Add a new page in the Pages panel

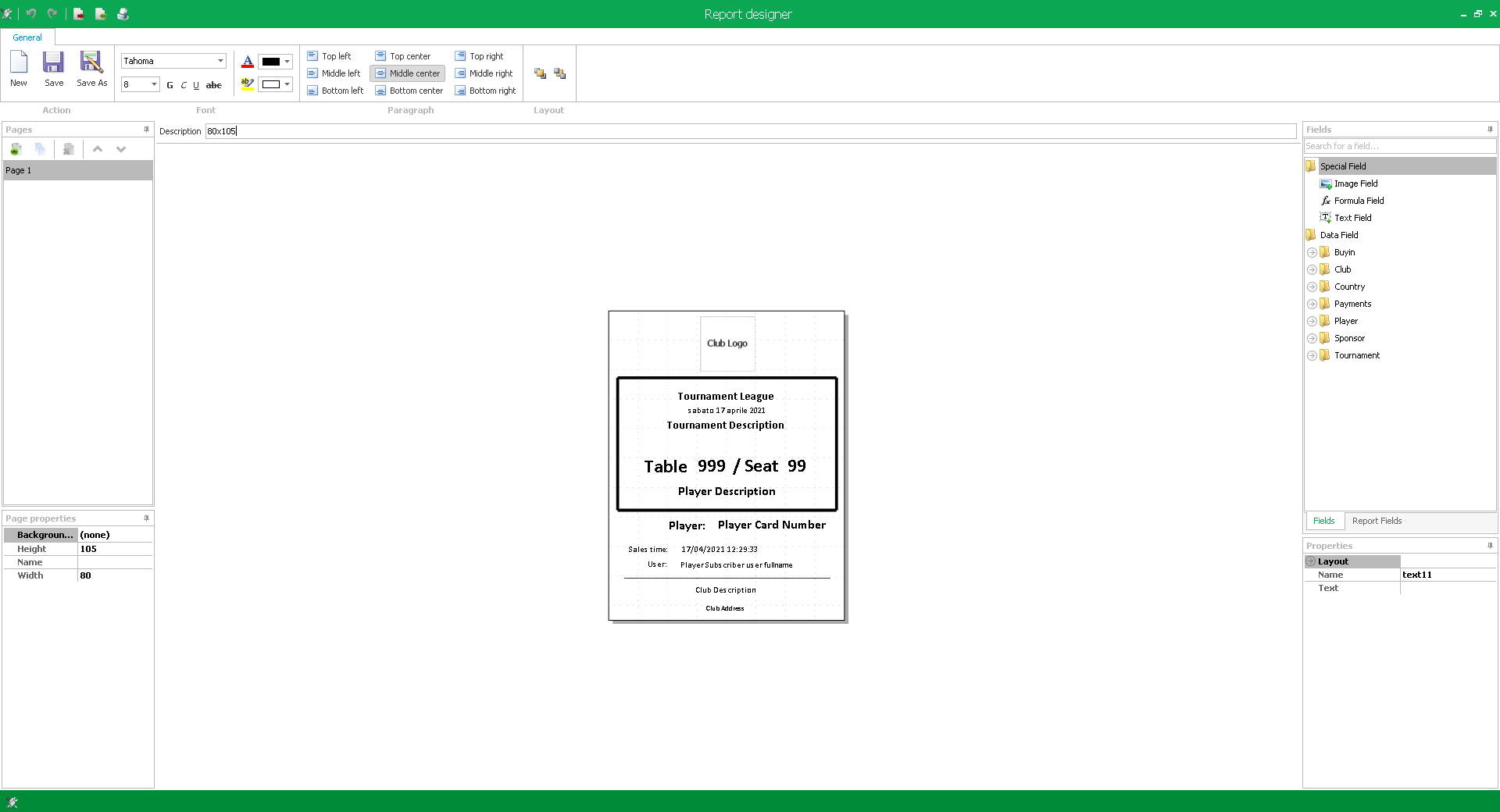(x=16, y=149)
